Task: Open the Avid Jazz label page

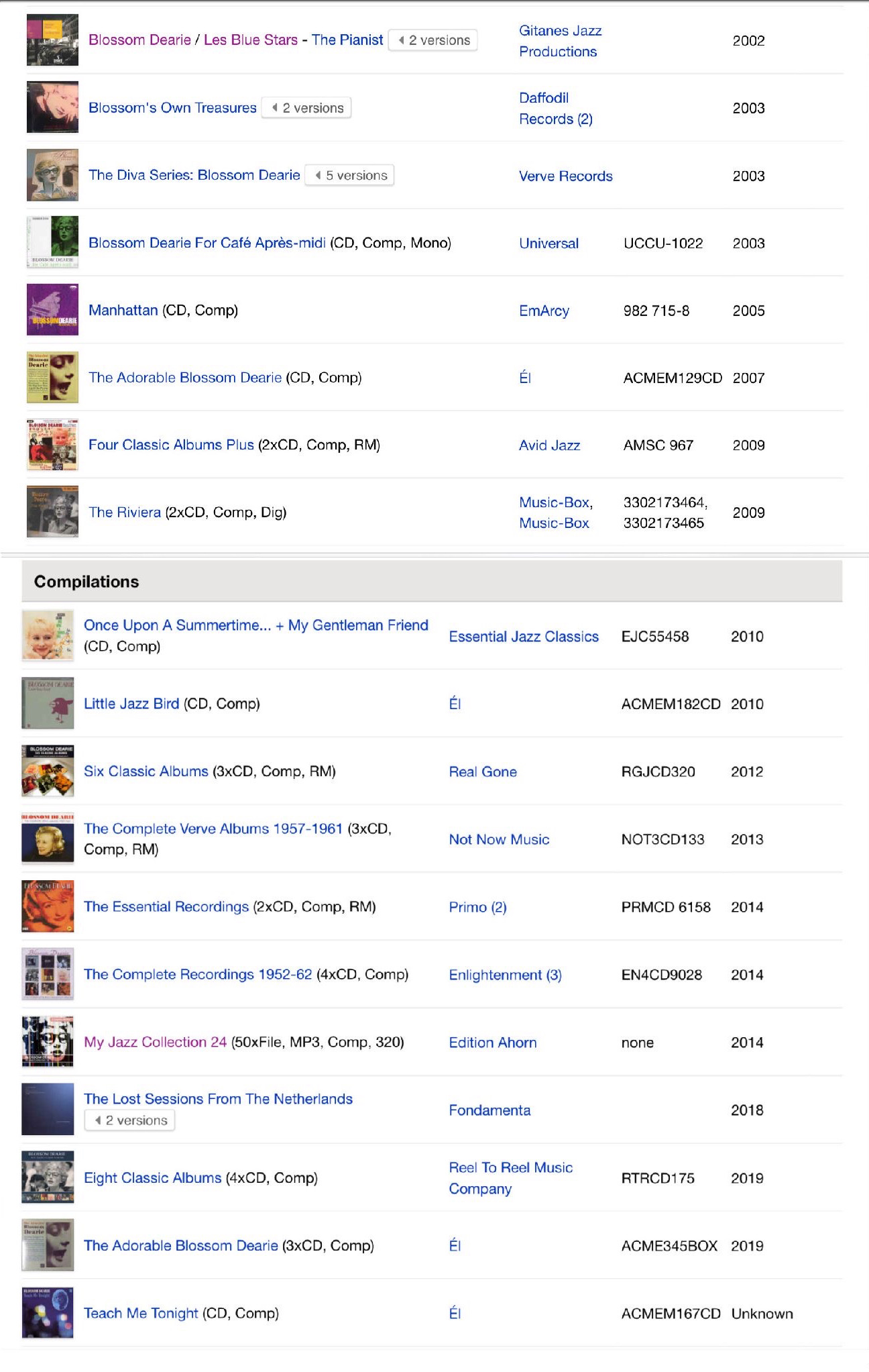Action: [x=548, y=445]
